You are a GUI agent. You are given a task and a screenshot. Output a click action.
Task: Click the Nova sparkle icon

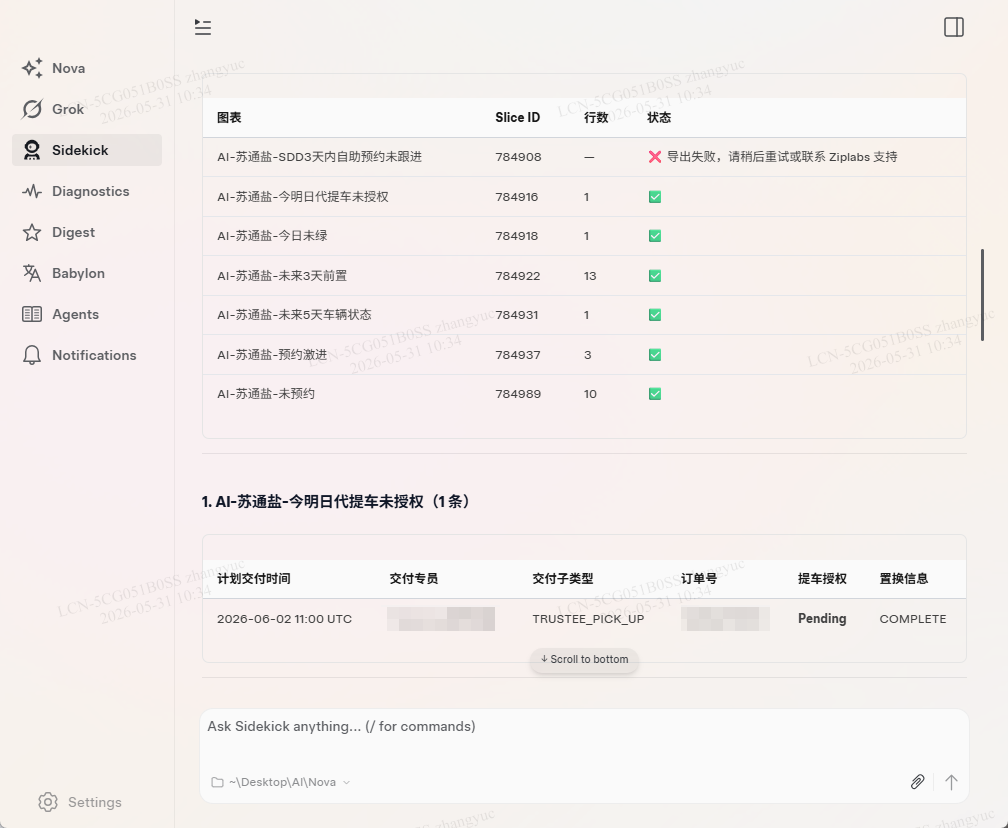point(32,68)
